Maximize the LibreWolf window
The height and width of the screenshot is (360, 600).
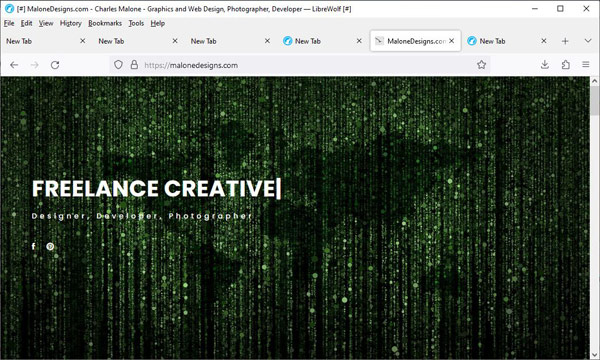[560, 8]
